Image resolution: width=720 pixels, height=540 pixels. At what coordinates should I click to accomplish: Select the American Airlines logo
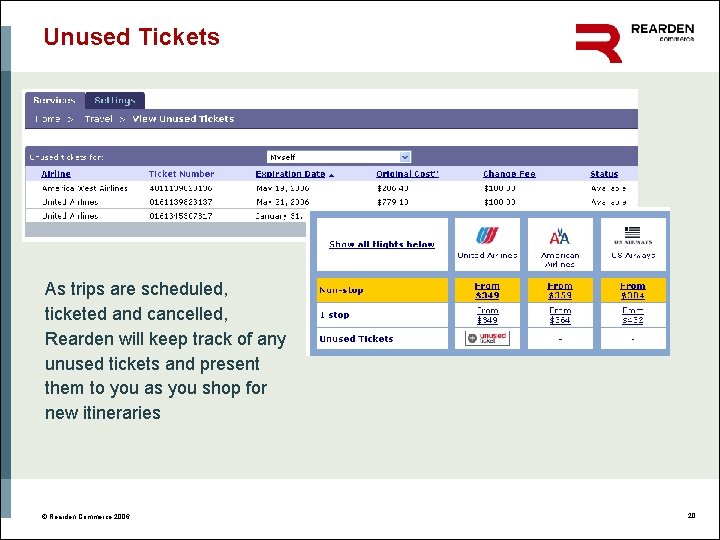[560, 236]
